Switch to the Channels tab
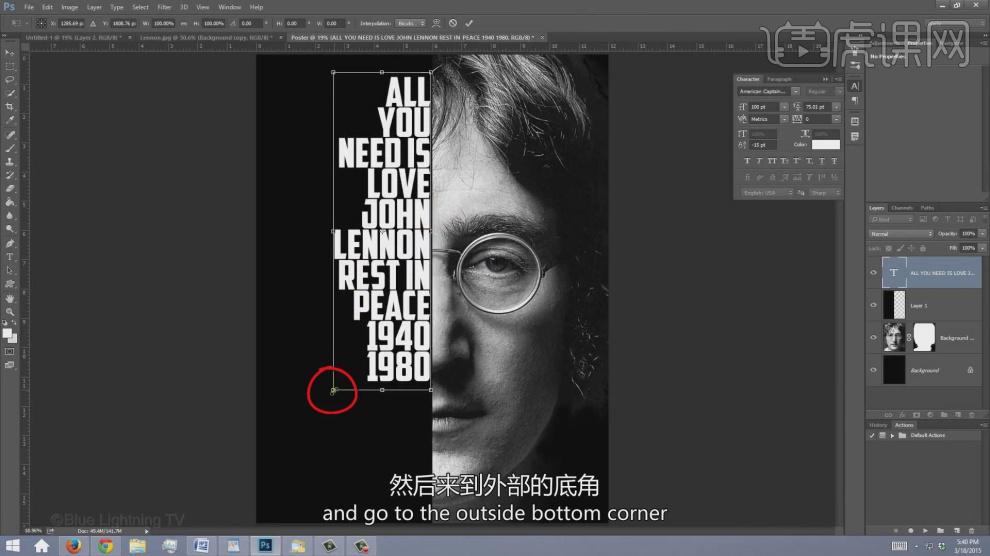This screenshot has width=990, height=556. [x=902, y=208]
